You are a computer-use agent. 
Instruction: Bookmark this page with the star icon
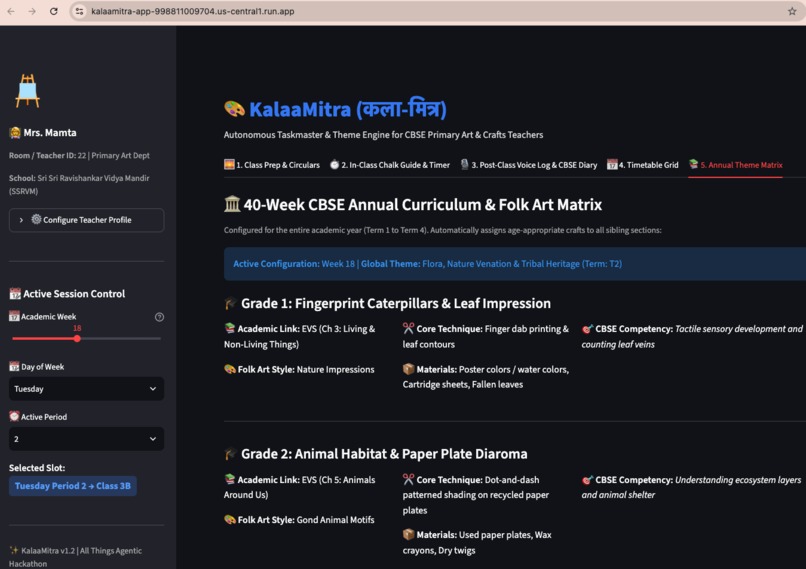click(x=792, y=11)
